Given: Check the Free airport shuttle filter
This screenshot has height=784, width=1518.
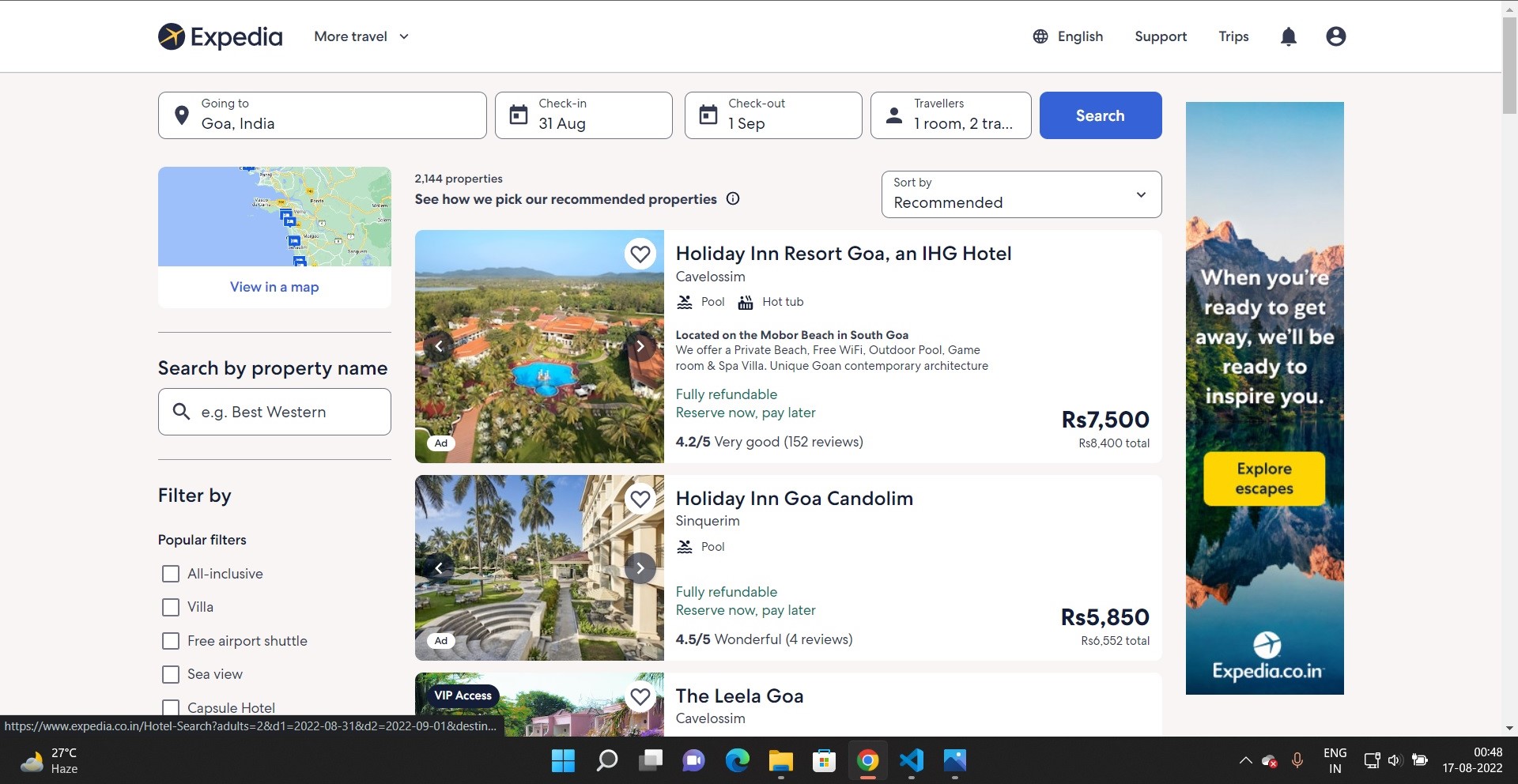Looking at the screenshot, I should 170,641.
